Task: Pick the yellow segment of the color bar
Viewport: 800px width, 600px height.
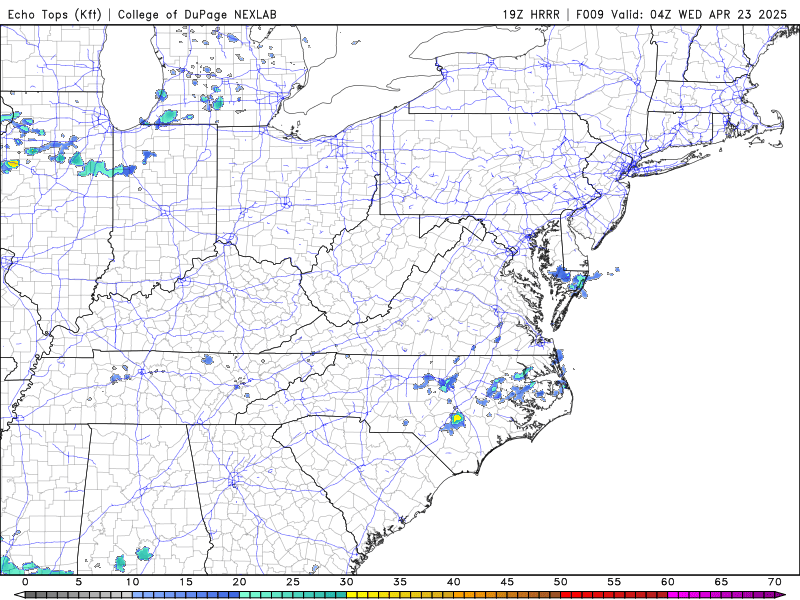Action: coord(400,595)
